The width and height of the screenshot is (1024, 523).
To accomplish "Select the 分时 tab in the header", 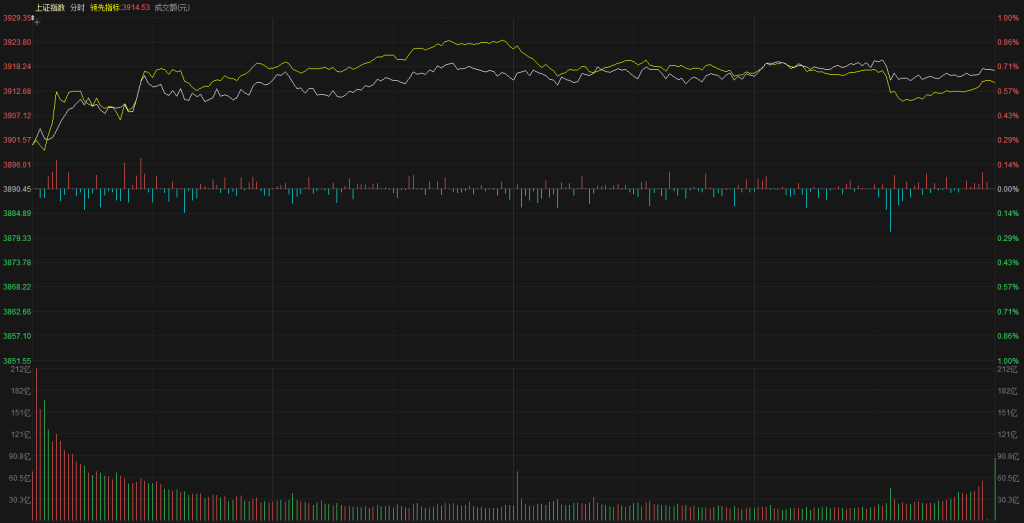I will tap(77, 7).
